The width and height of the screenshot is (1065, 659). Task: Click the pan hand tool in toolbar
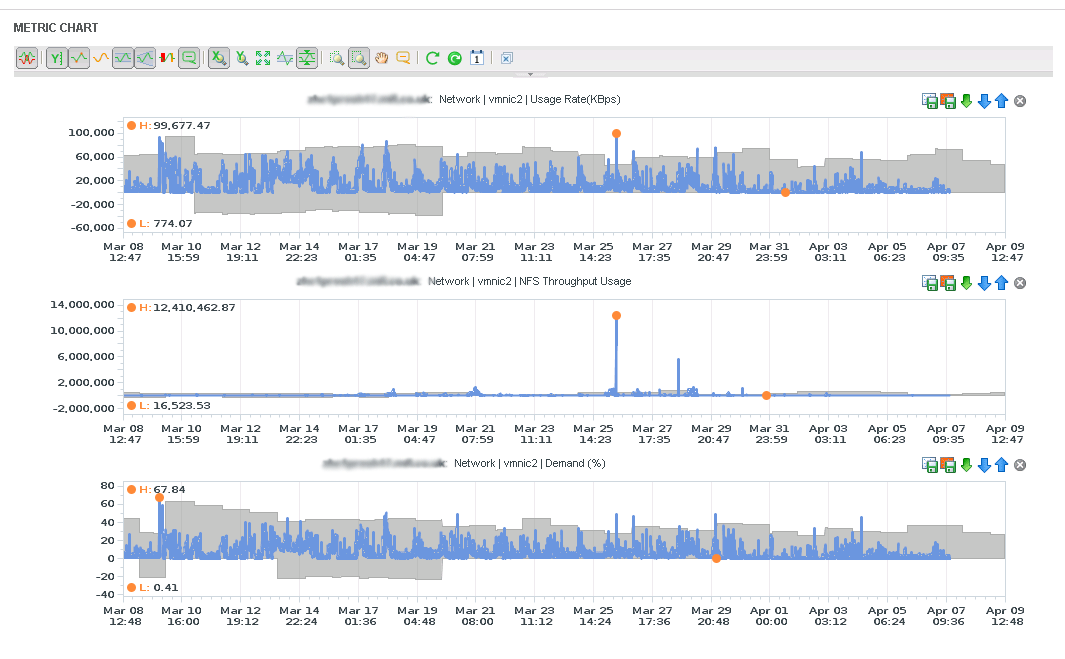point(382,59)
